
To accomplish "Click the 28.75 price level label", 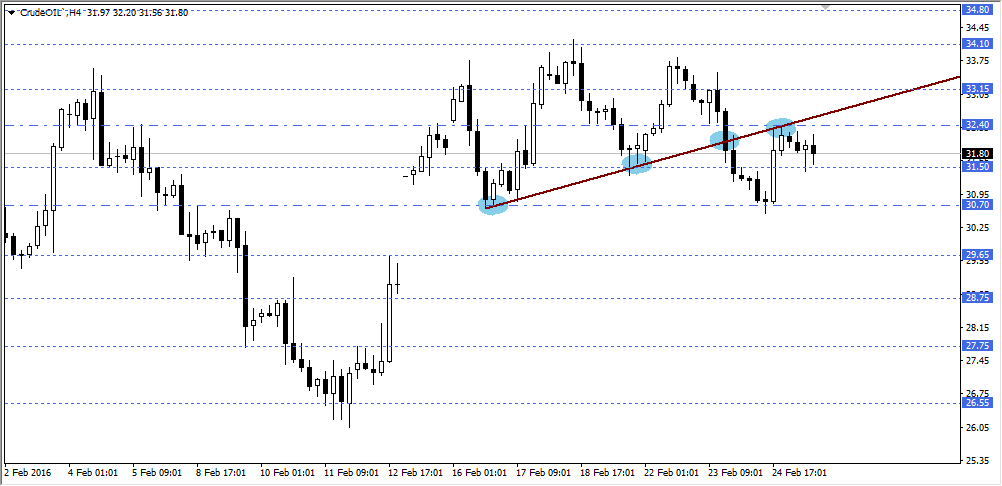I will pyautogui.click(x=976, y=298).
